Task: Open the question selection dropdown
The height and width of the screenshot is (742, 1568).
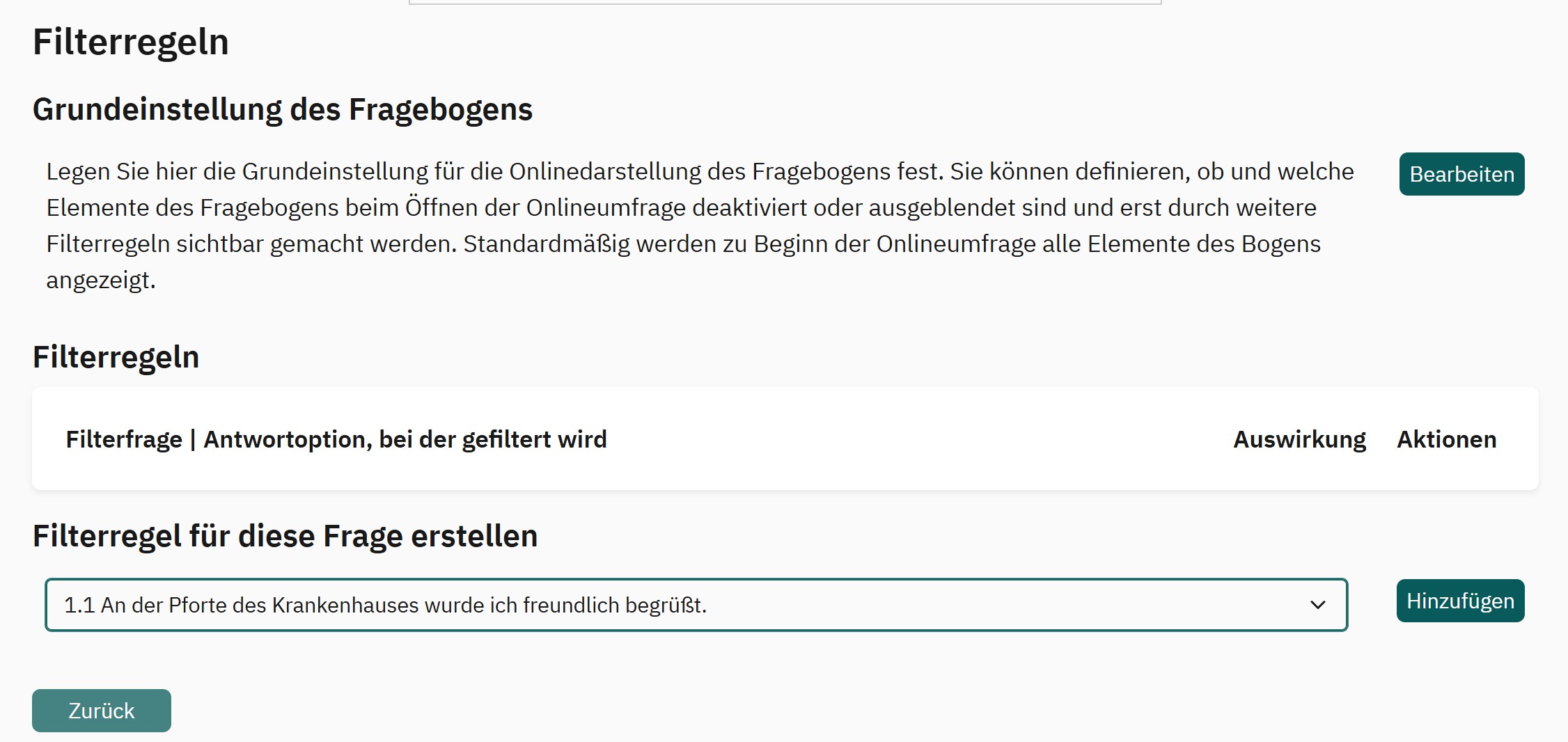Action: 695,605
